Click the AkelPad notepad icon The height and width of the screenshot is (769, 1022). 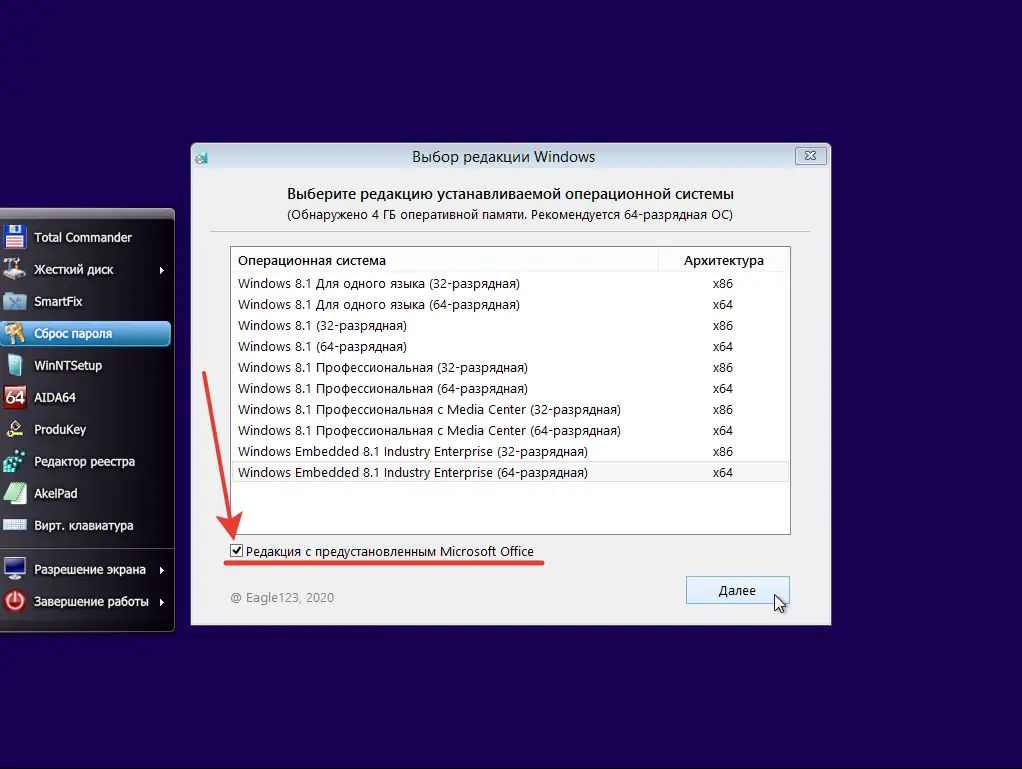pyautogui.click(x=14, y=493)
